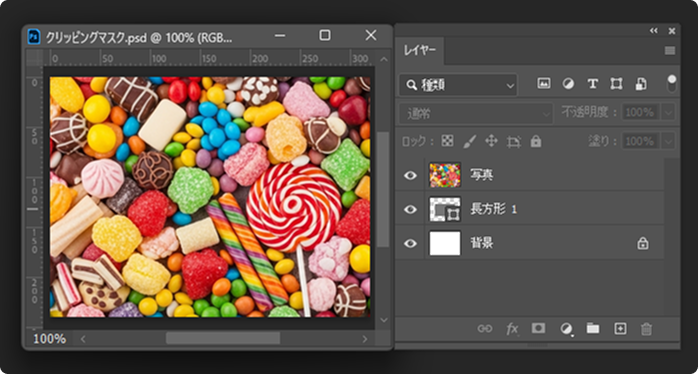
Task: Close the Layers panel group
Action: 672,31
